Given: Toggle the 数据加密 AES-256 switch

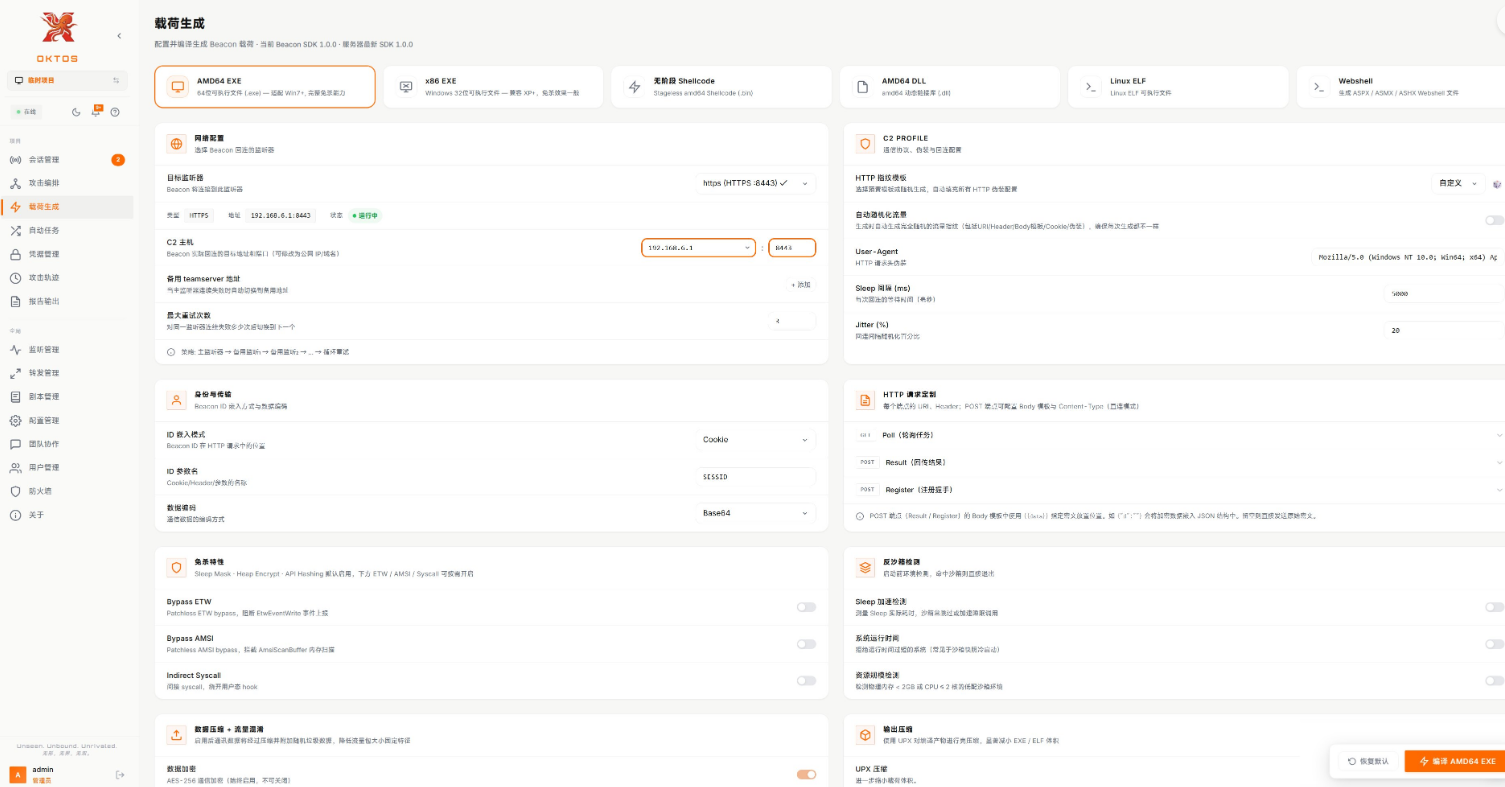Looking at the screenshot, I should pos(806,774).
